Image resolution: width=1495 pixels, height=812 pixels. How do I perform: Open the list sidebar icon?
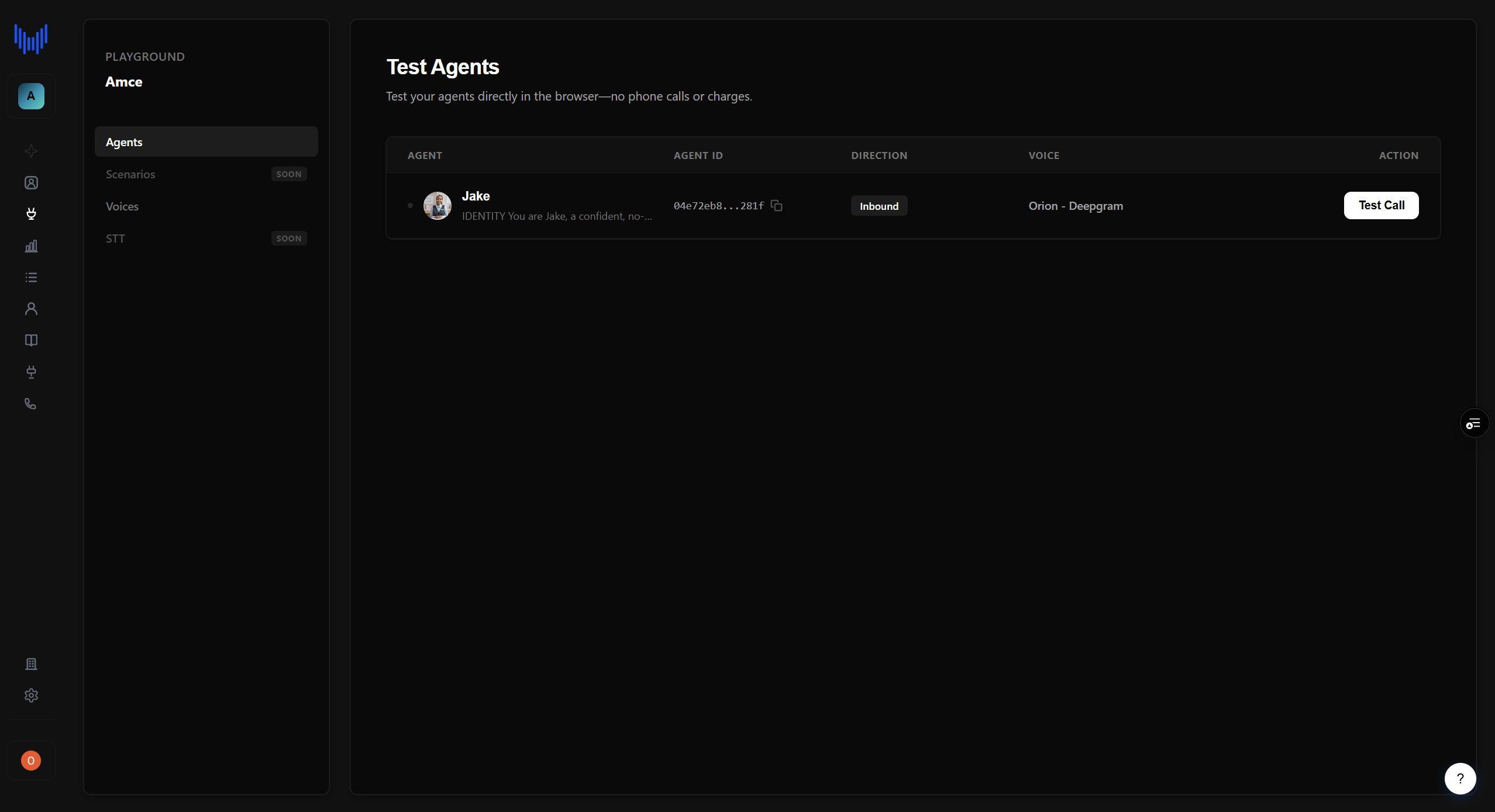(x=31, y=277)
